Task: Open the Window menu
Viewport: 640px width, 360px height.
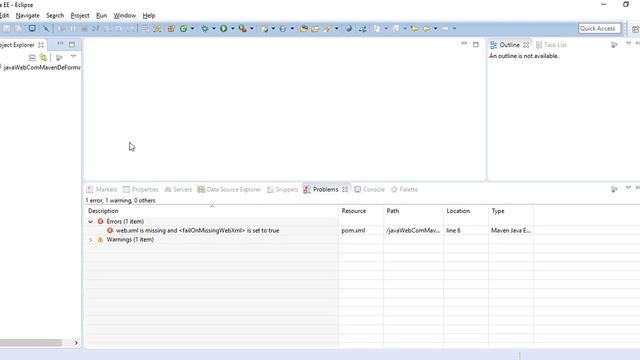Action: tap(124, 16)
